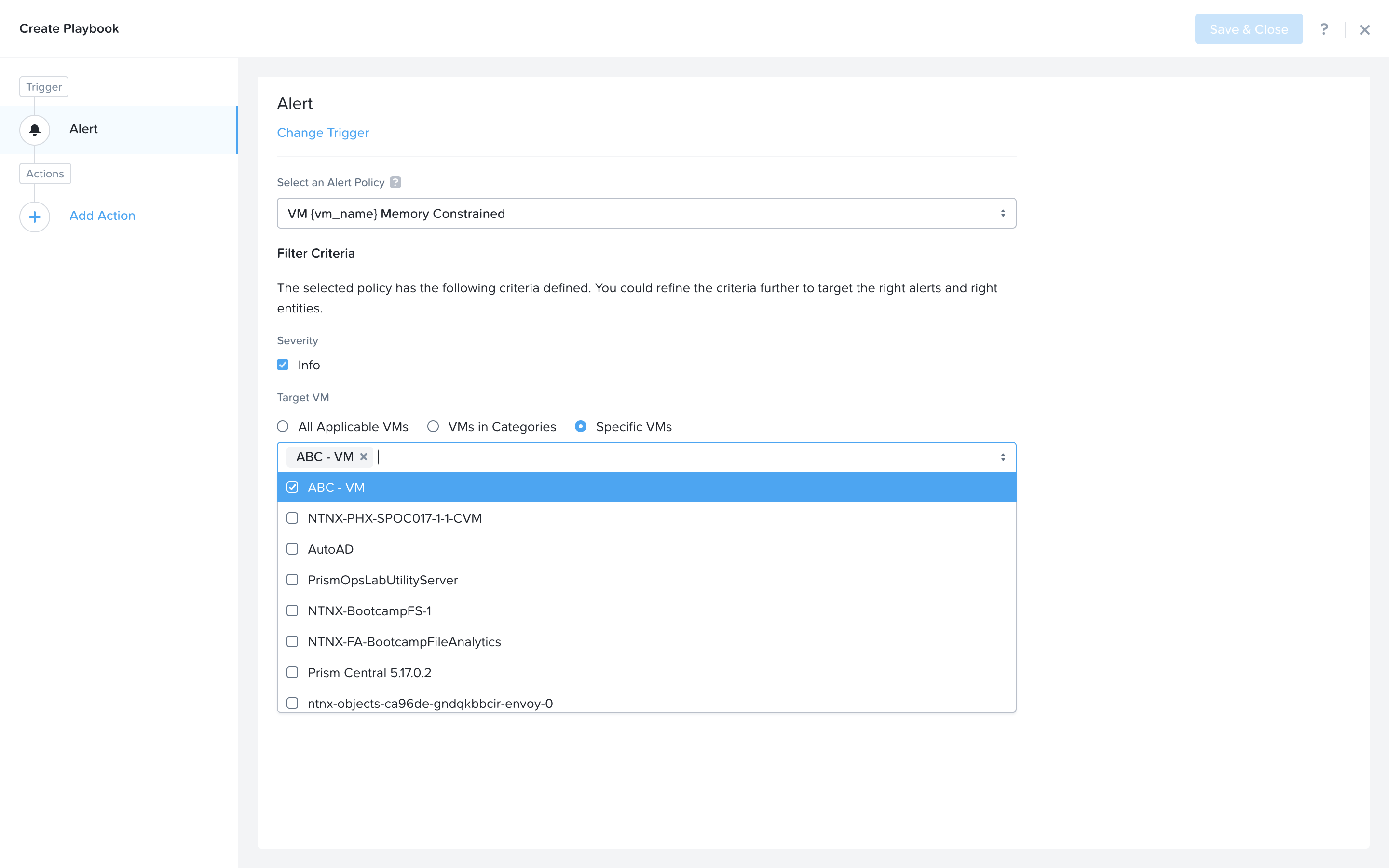Screen dimensions: 1389x868
Task: Check ntnx-objects-ca96de-gndqkbbcir-envoy-0 option
Action: pyautogui.click(x=293, y=703)
